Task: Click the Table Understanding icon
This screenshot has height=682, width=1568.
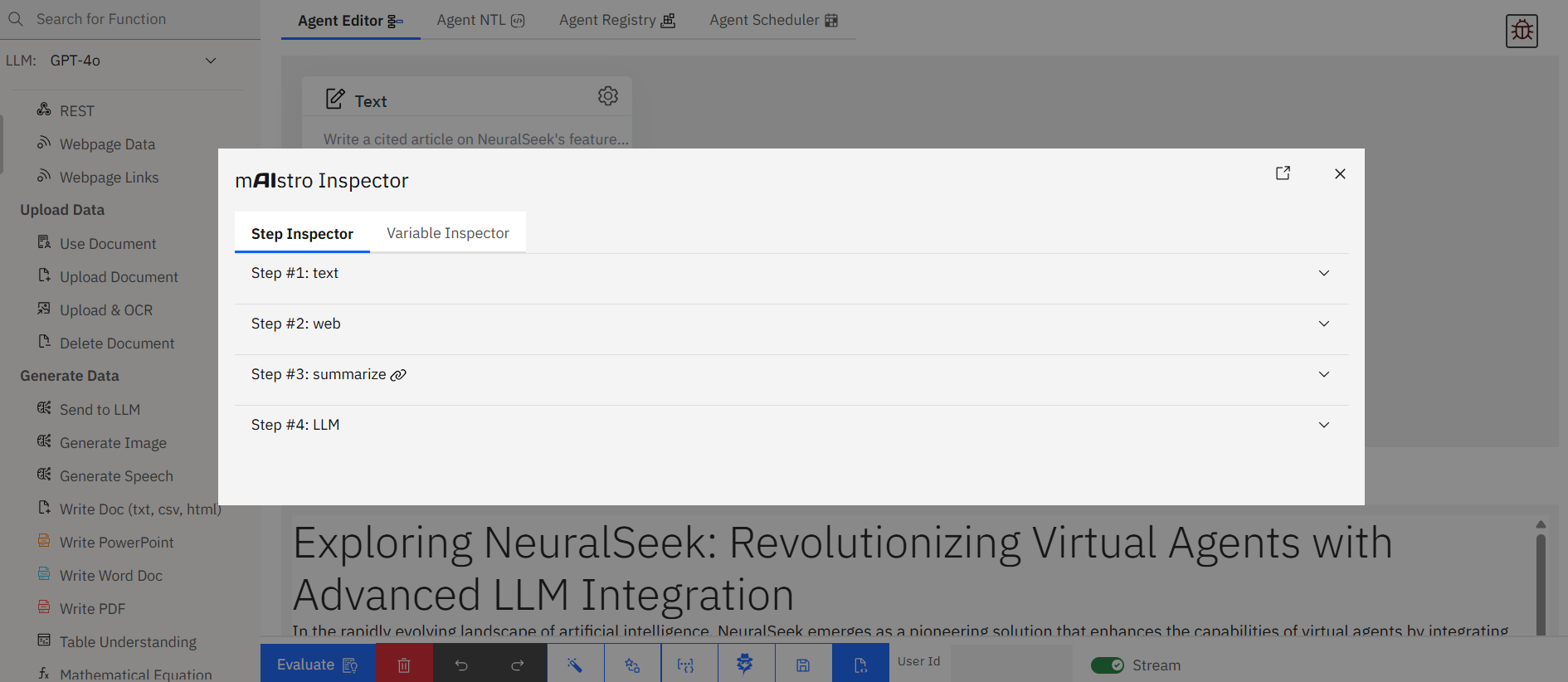Action: 44,640
